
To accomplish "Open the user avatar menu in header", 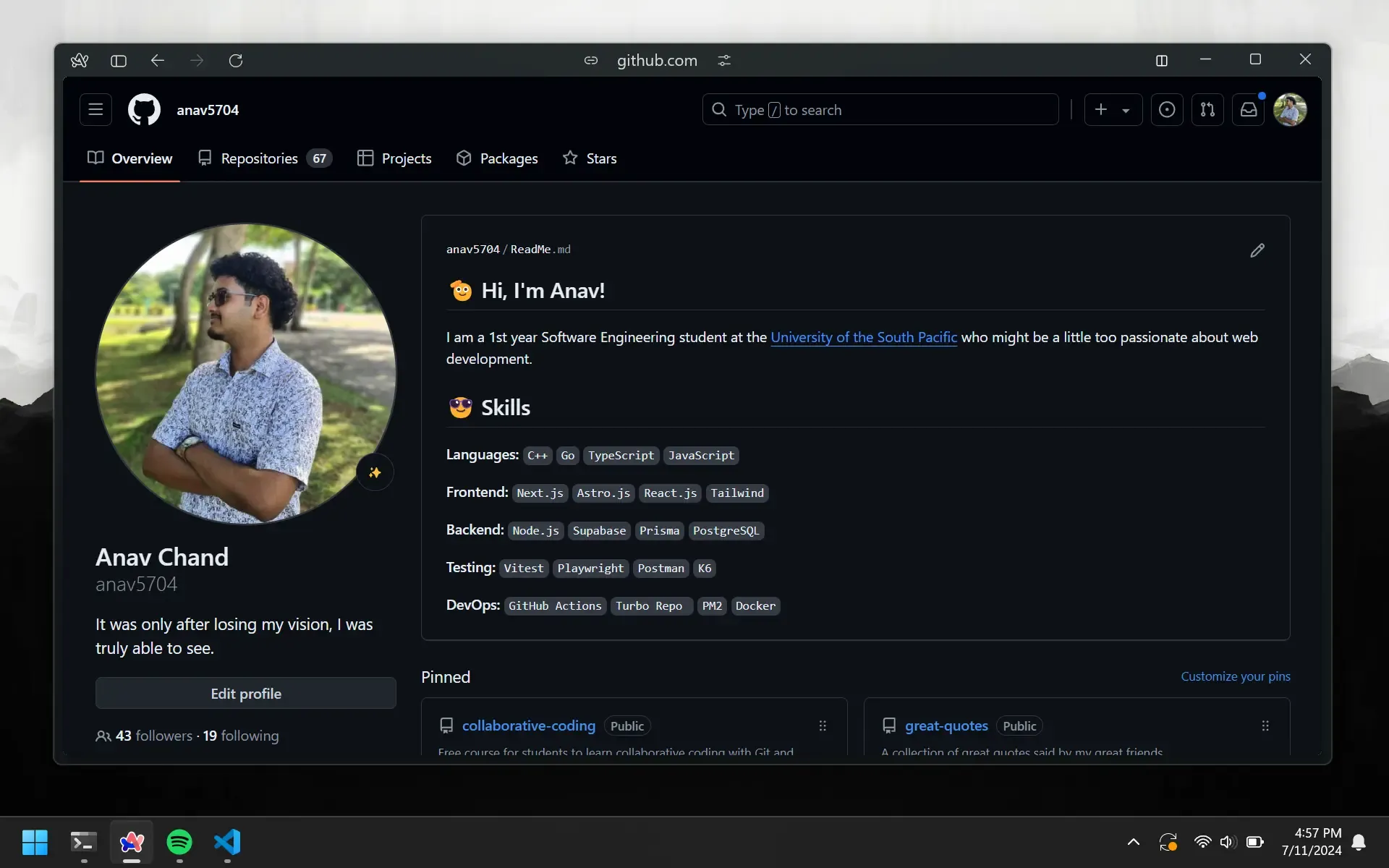I will click(x=1290, y=109).
